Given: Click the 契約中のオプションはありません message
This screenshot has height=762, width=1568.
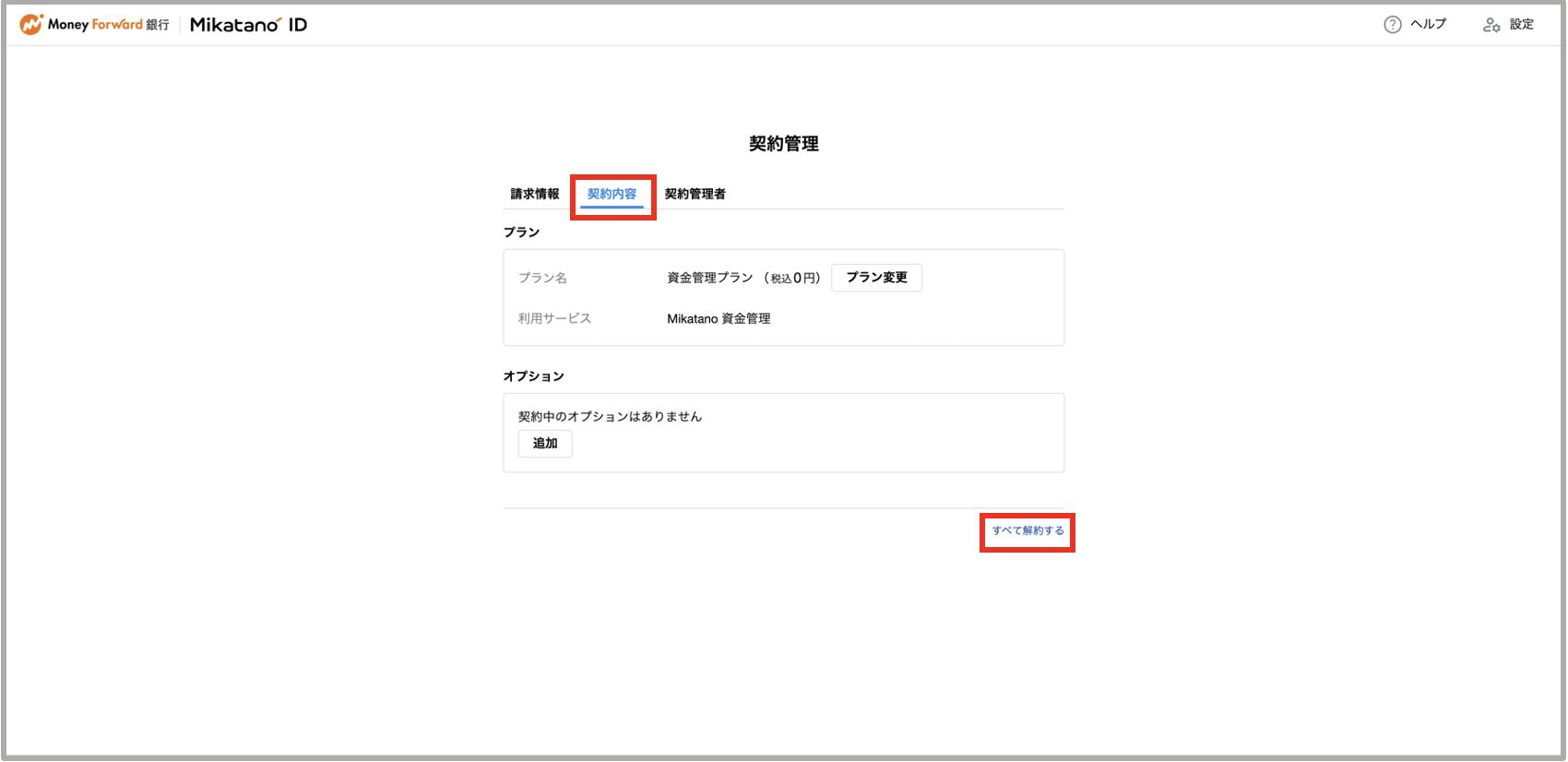Looking at the screenshot, I should tap(610, 416).
